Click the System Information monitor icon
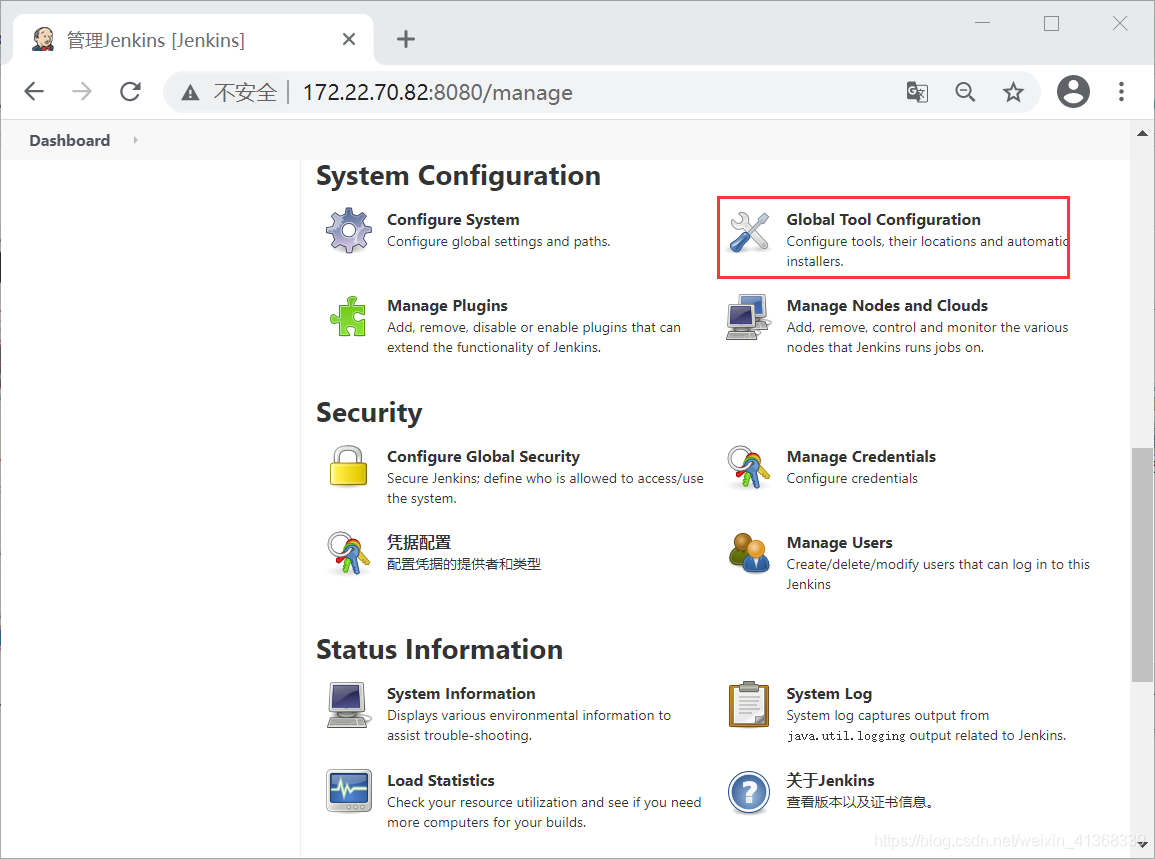The height and width of the screenshot is (859, 1155). click(x=348, y=705)
